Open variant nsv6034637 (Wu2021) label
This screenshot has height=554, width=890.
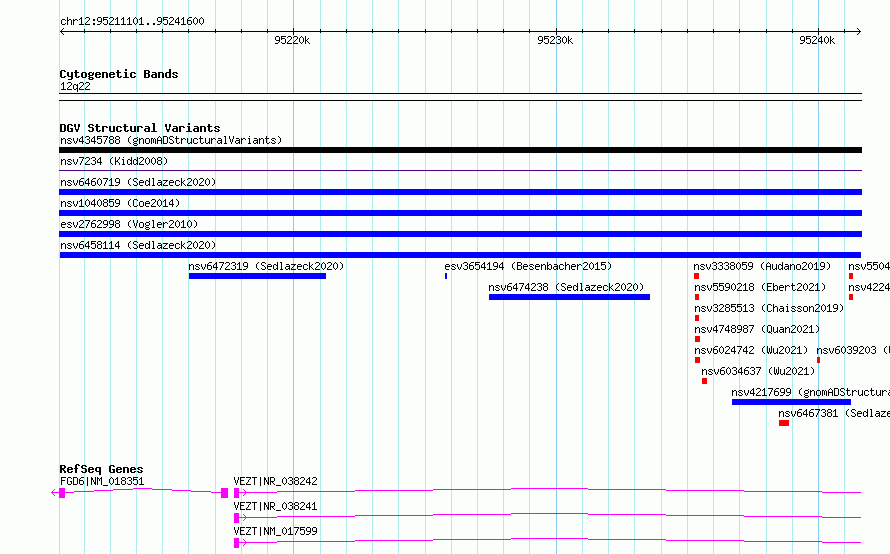(x=758, y=371)
